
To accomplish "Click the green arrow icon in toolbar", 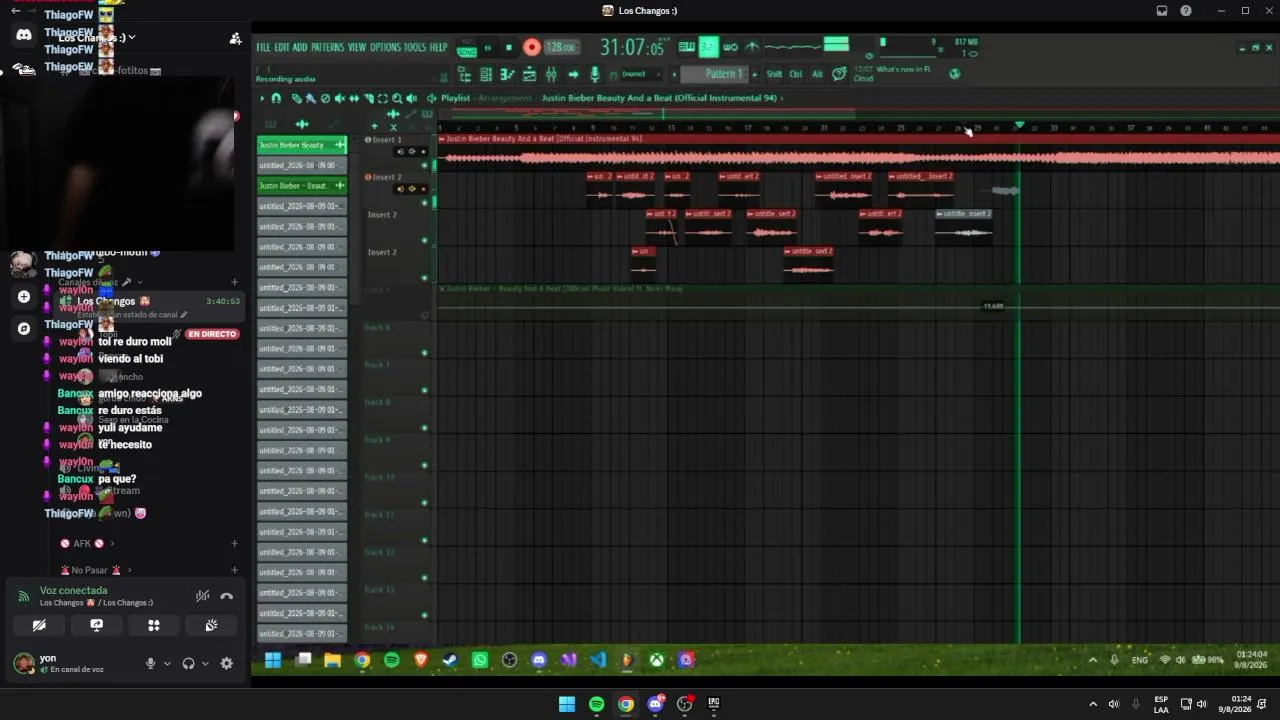I will click(x=573, y=74).
